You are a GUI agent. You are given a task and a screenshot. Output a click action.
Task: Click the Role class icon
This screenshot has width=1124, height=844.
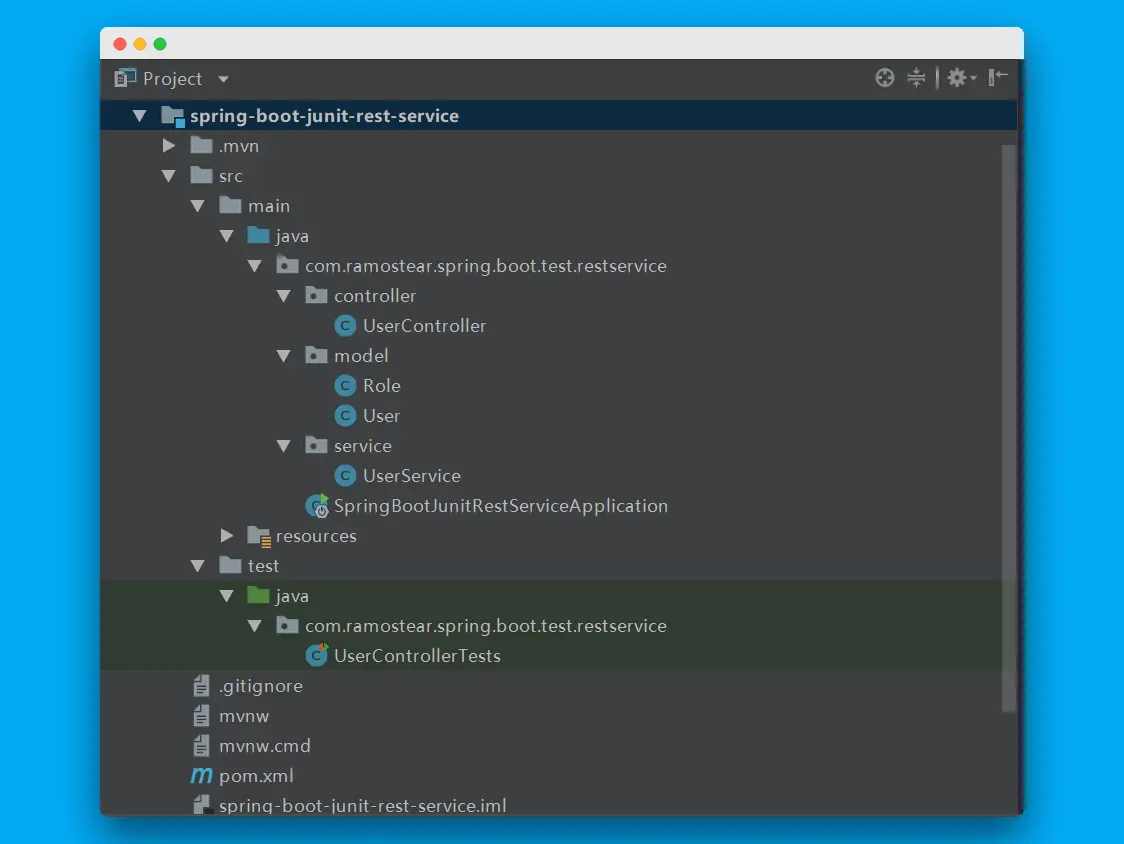(x=345, y=386)
